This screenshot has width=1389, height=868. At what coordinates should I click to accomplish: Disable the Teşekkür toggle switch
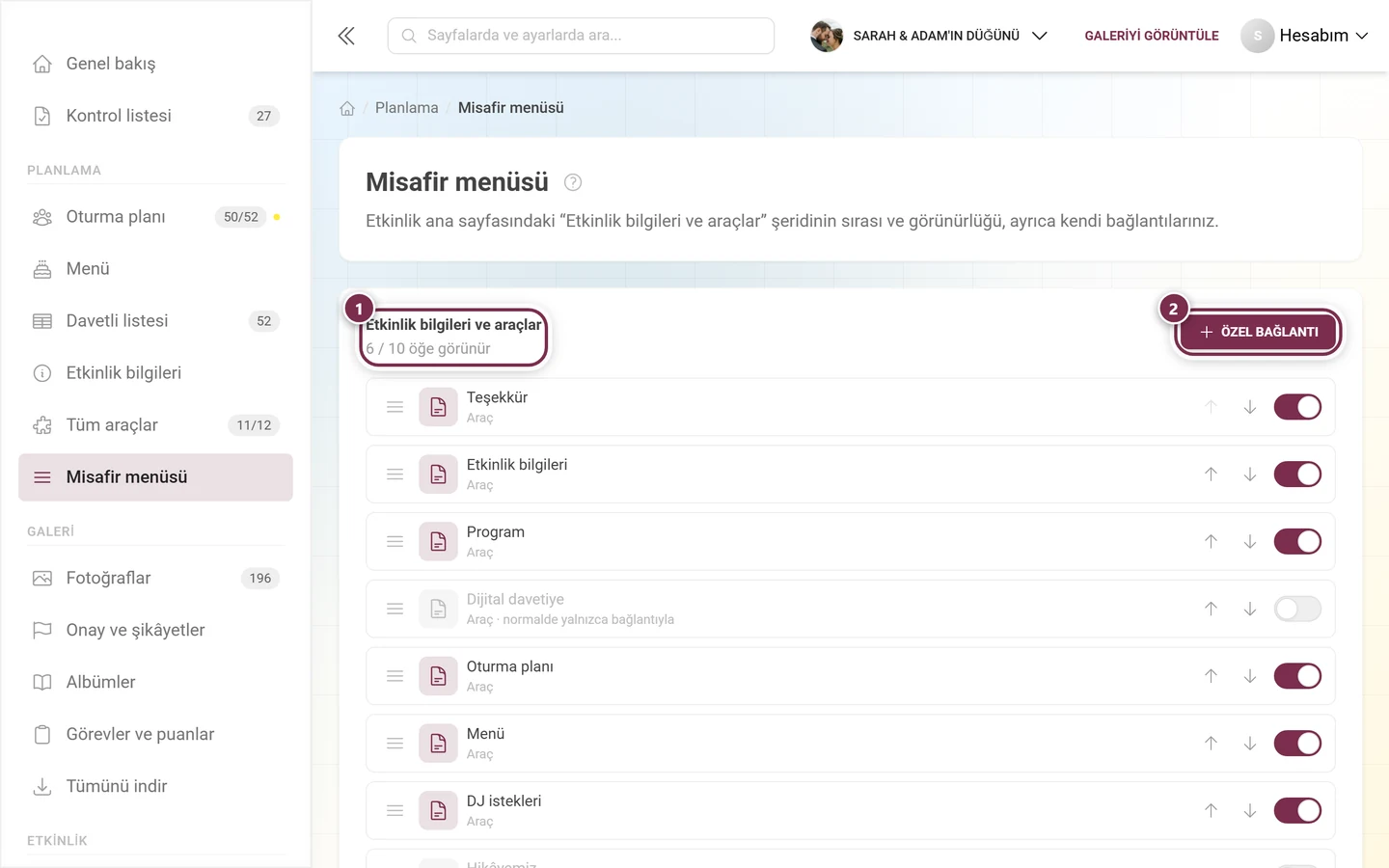click(x=1297, y=407)
